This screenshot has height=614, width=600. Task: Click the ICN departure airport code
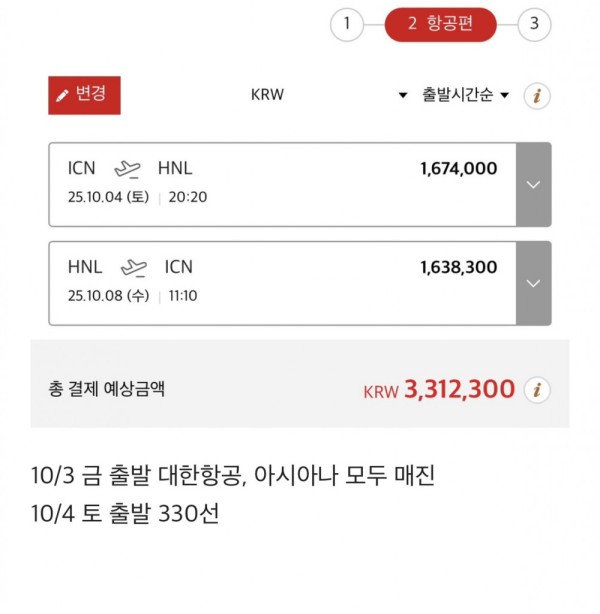point(81,168)
